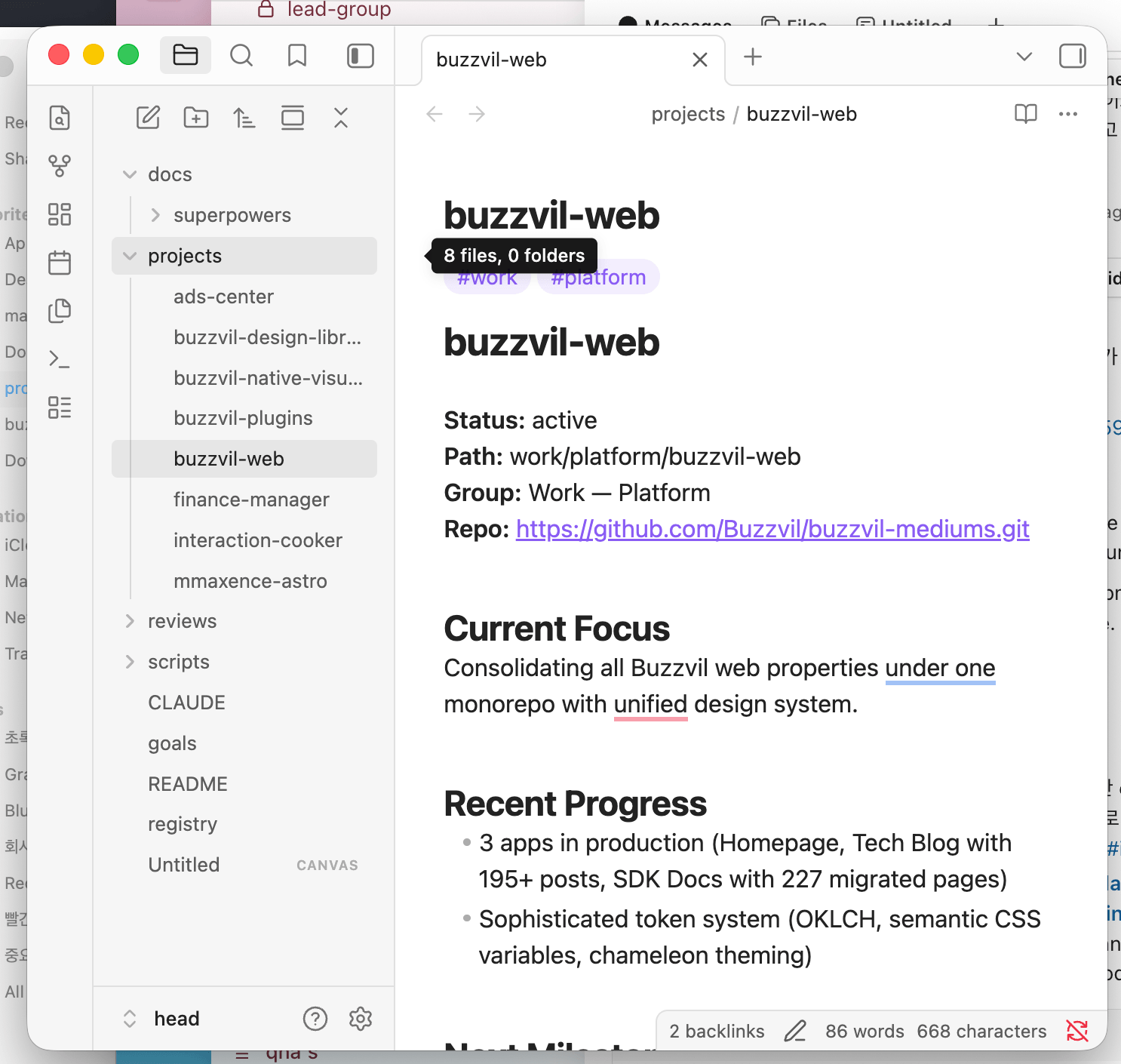Expand the superpowers folder
1121x1064 pixels.
[155, 214]
